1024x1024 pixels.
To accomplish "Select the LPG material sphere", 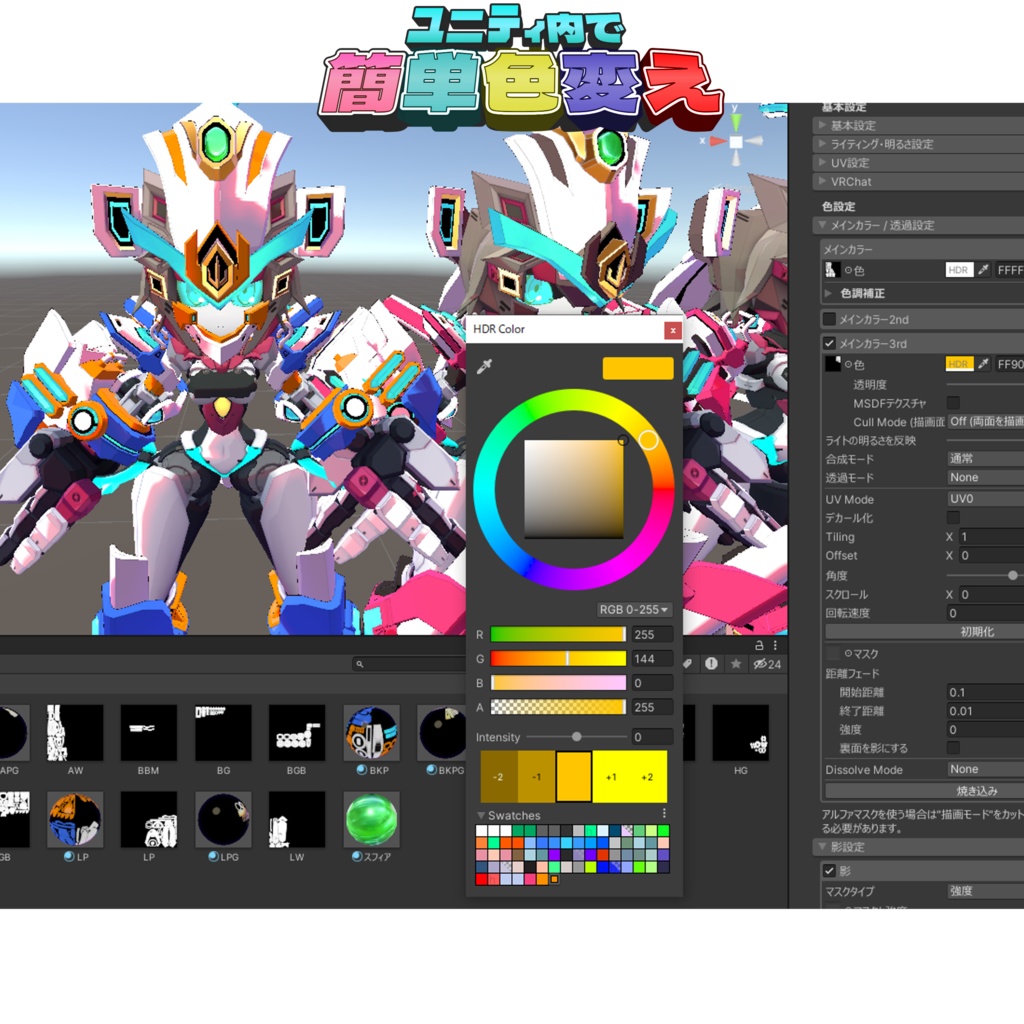I will coord(223,819).
